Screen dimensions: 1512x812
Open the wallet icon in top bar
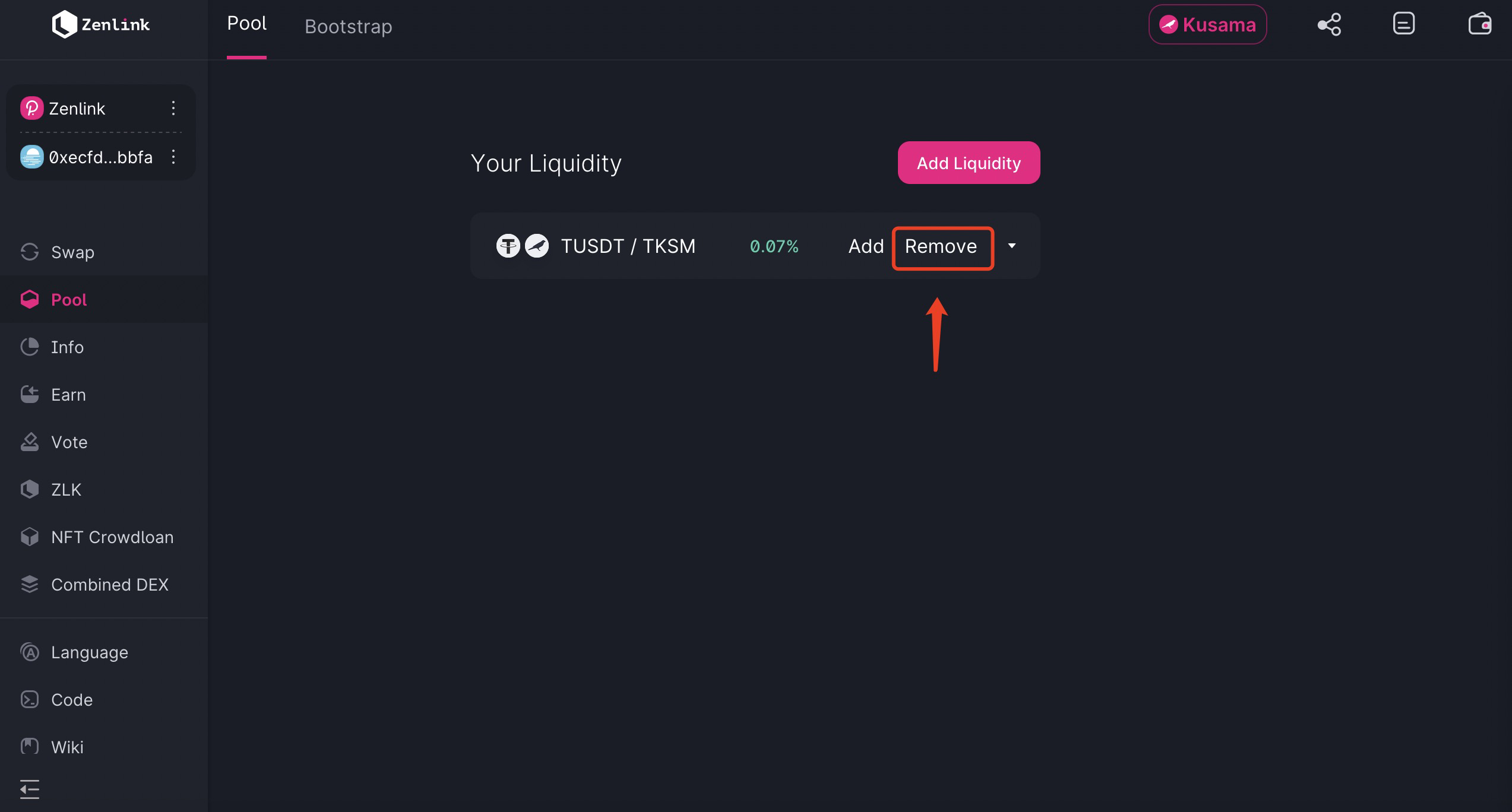pyautogui.click(x=1480, y=24)
